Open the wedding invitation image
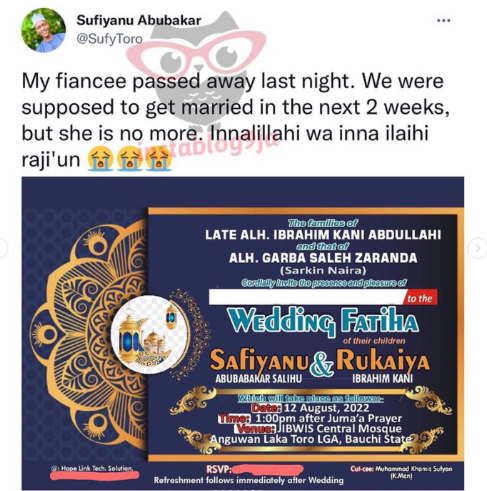Image resolution: width=487 pixels, height=491 pixels. (x=243, y=333)
